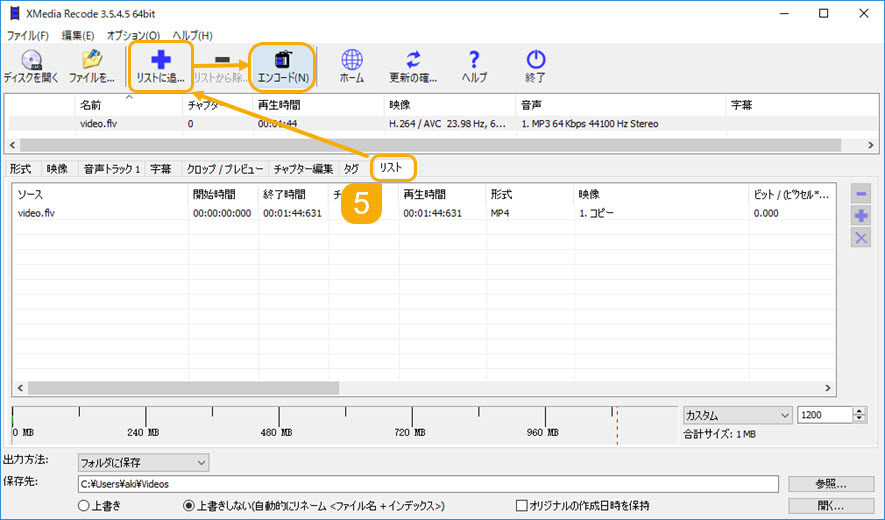Click the 参照... browse button

(830, 484)
